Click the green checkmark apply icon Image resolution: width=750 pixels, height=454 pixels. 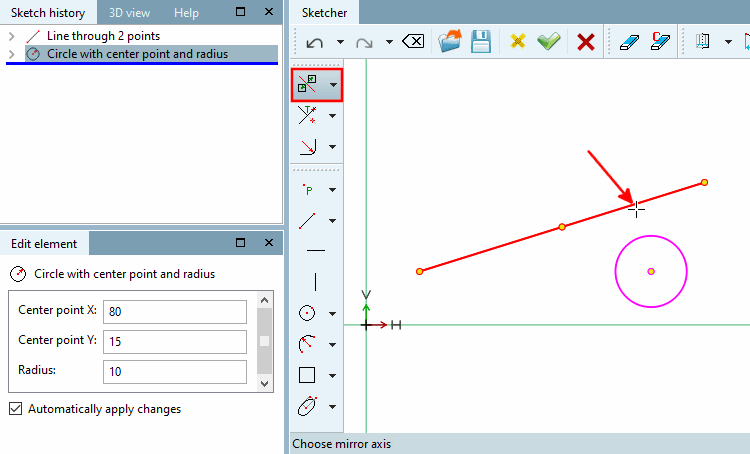(x=549, y=42)
